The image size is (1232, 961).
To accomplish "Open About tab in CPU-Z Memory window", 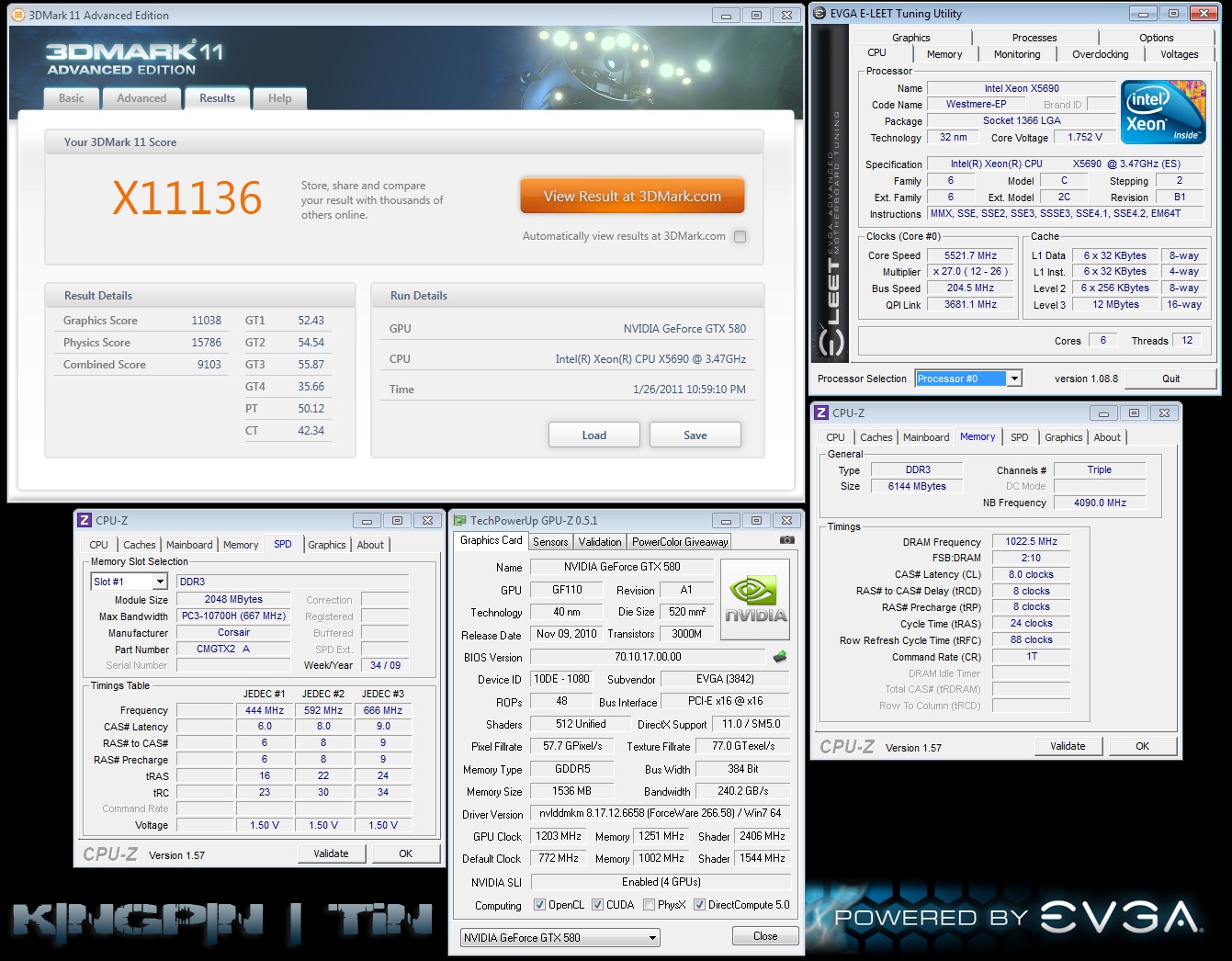I will [x=1107, y=437].
